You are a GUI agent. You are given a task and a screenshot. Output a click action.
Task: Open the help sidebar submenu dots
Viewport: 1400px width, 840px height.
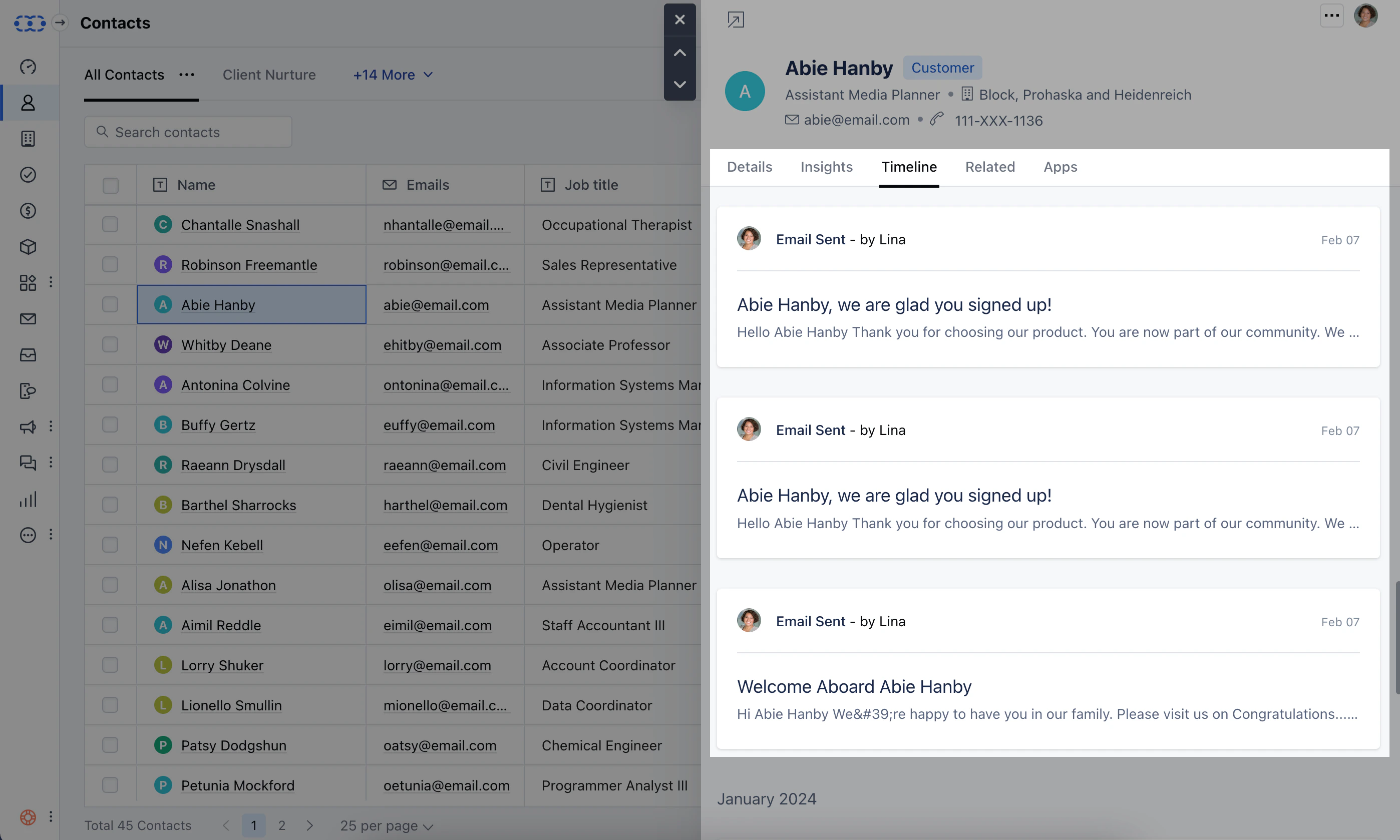[x=51, y=816]
